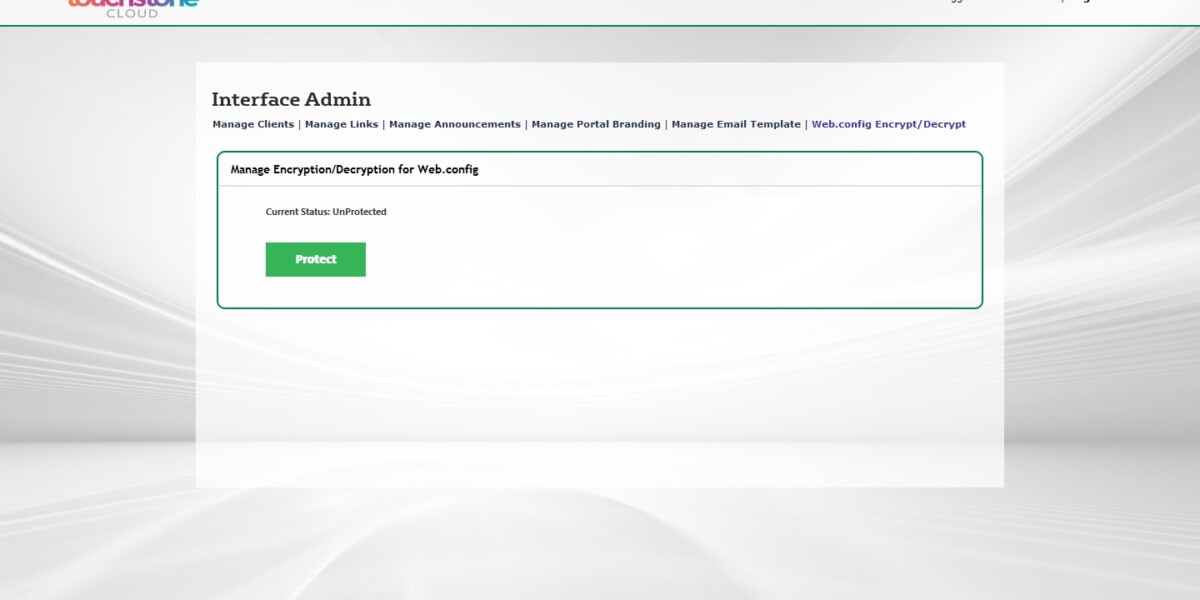This screenshot has height=600, width=1200.
Task: Encrypt the configuration using Protect
Action: 315,258
